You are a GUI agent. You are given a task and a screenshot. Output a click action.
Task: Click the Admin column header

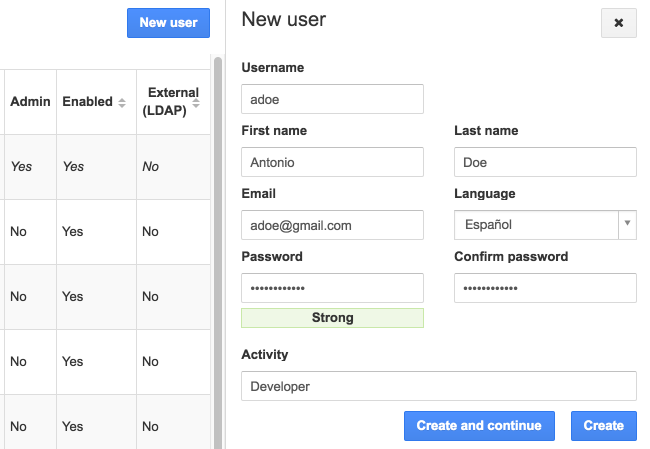(30, 102)
